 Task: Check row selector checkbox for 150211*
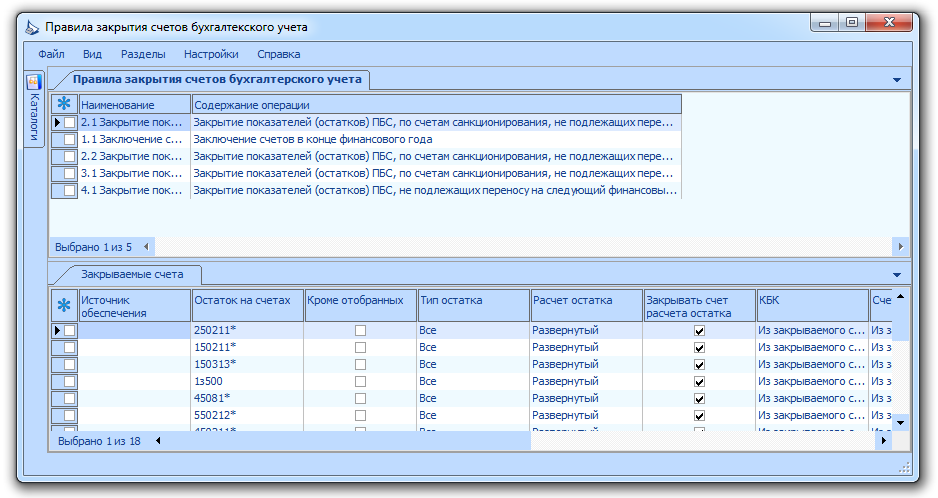click(x=70, y=347)
